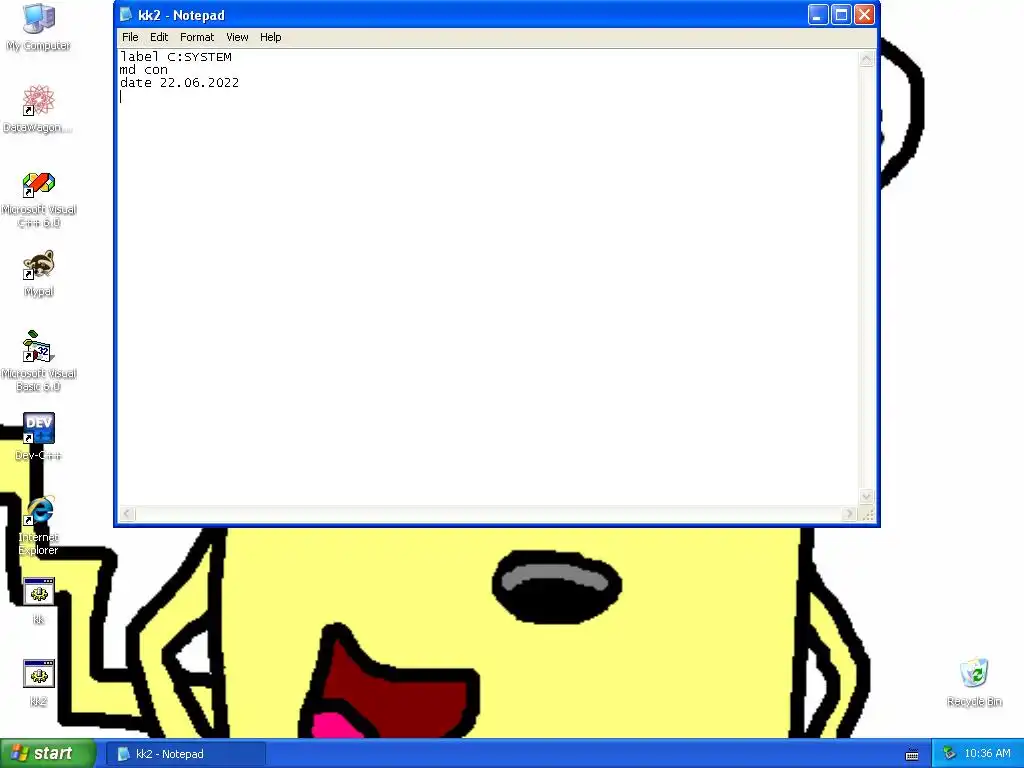Click kk2 - Notepad taskbar button

185,754
